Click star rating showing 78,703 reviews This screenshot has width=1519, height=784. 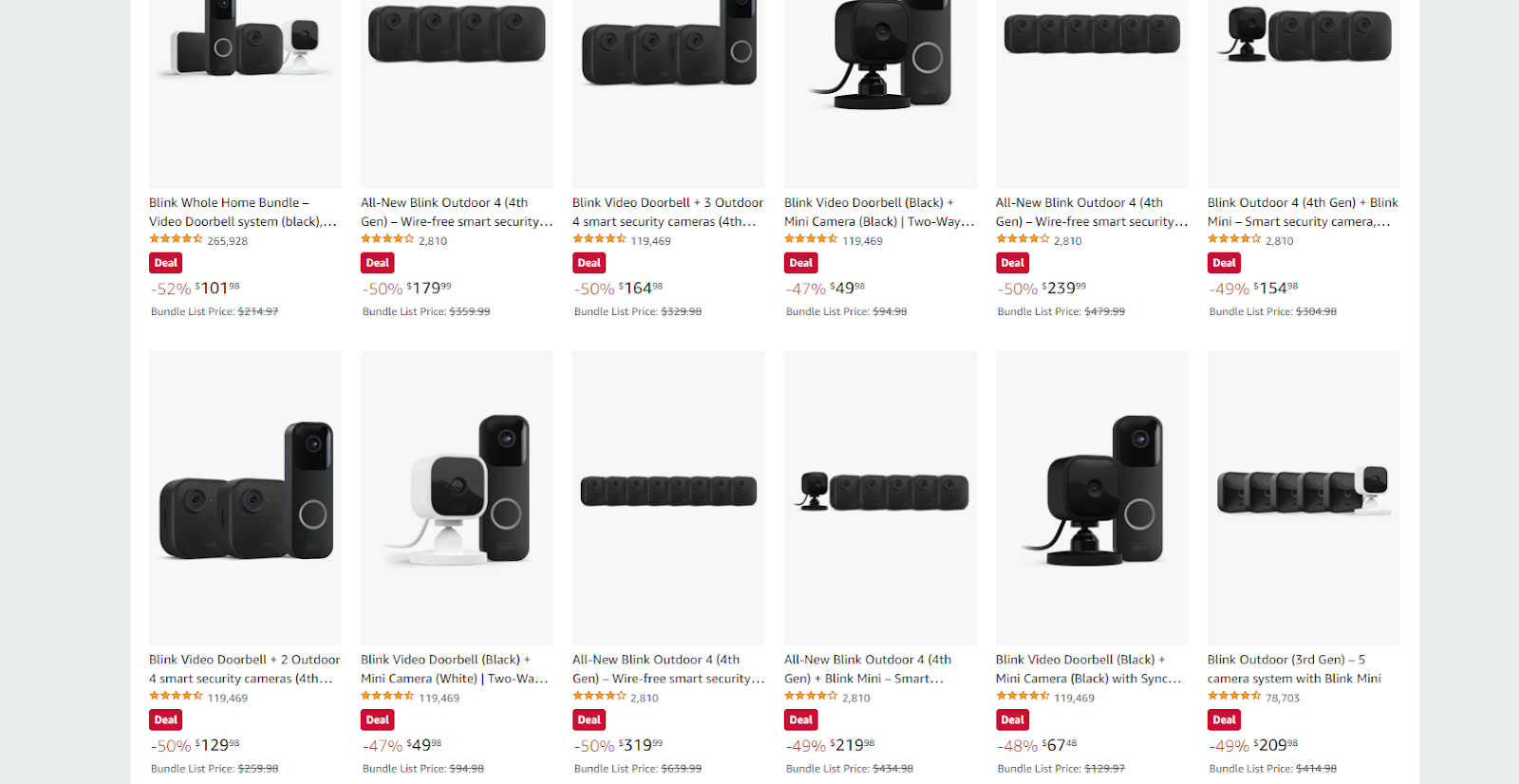coord(1234,697)
